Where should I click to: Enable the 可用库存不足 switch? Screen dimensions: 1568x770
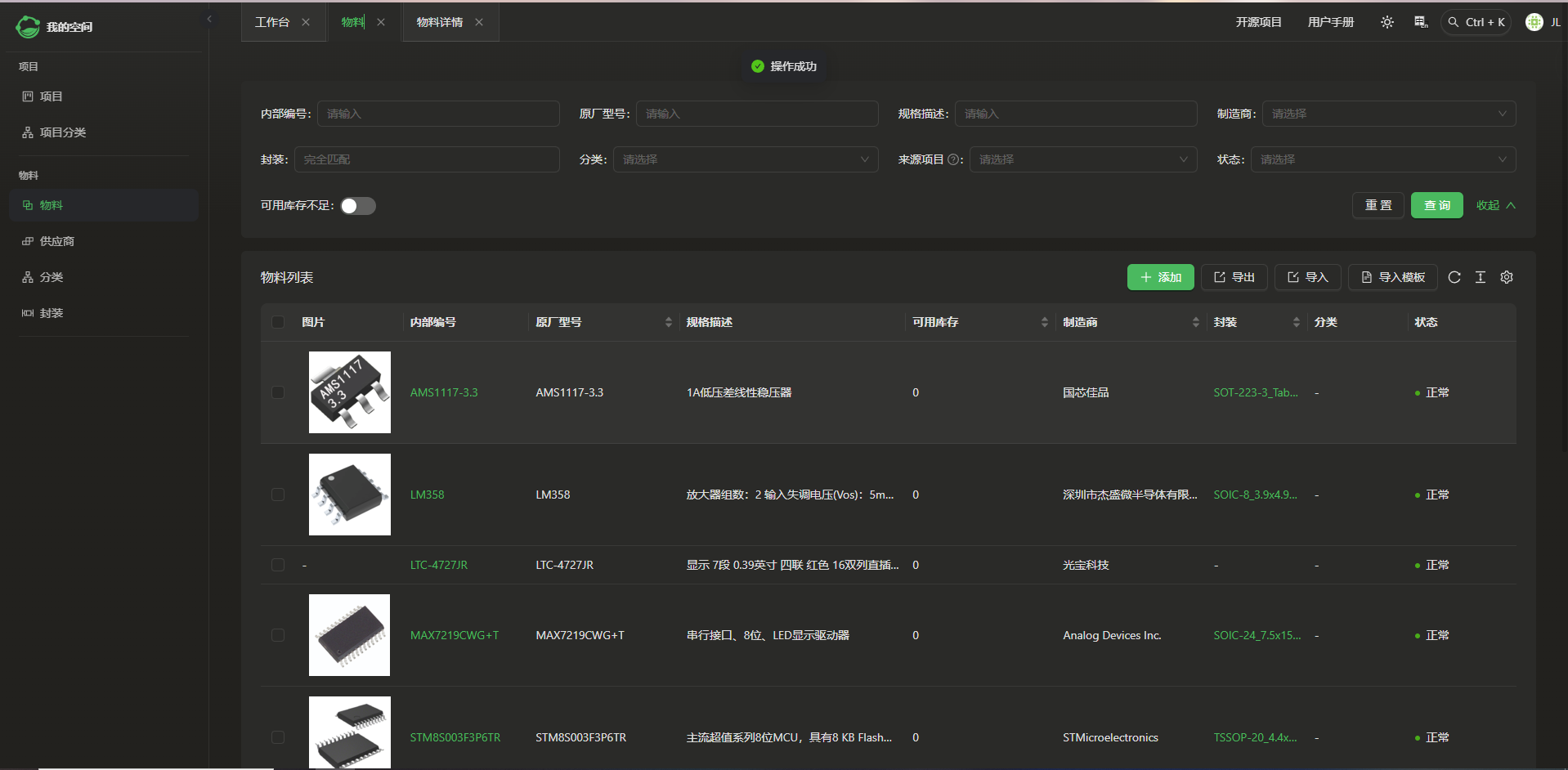coord(358,206)
